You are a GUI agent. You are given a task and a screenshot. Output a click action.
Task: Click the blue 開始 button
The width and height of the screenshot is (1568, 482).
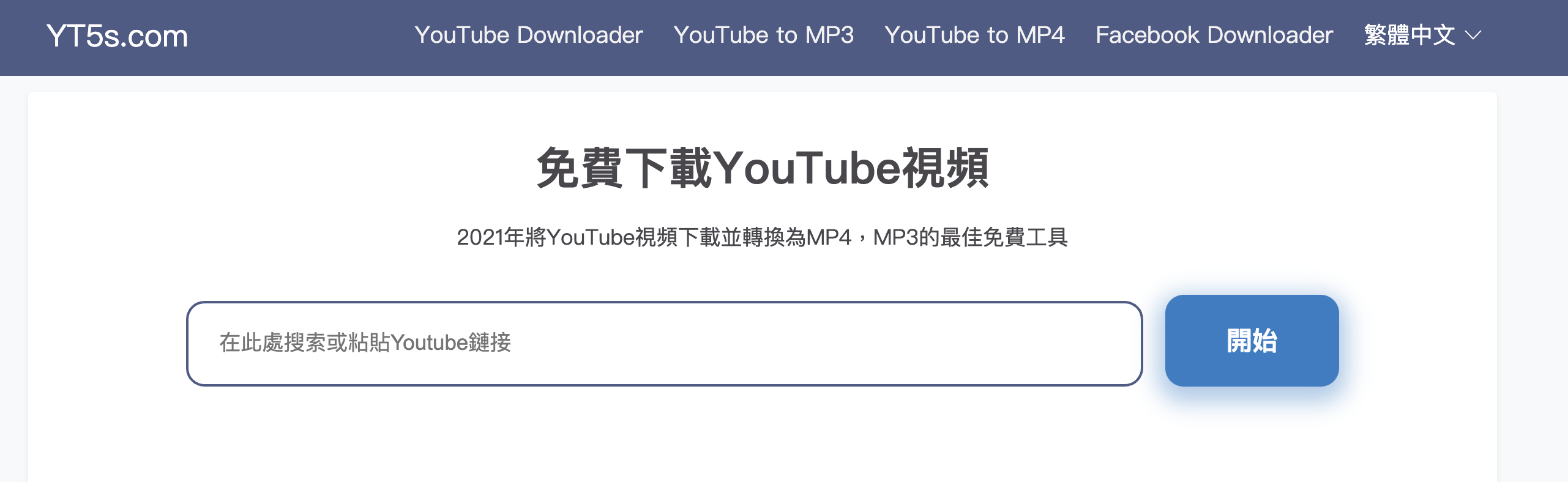pyautogui.click(x=1252, y=341)
